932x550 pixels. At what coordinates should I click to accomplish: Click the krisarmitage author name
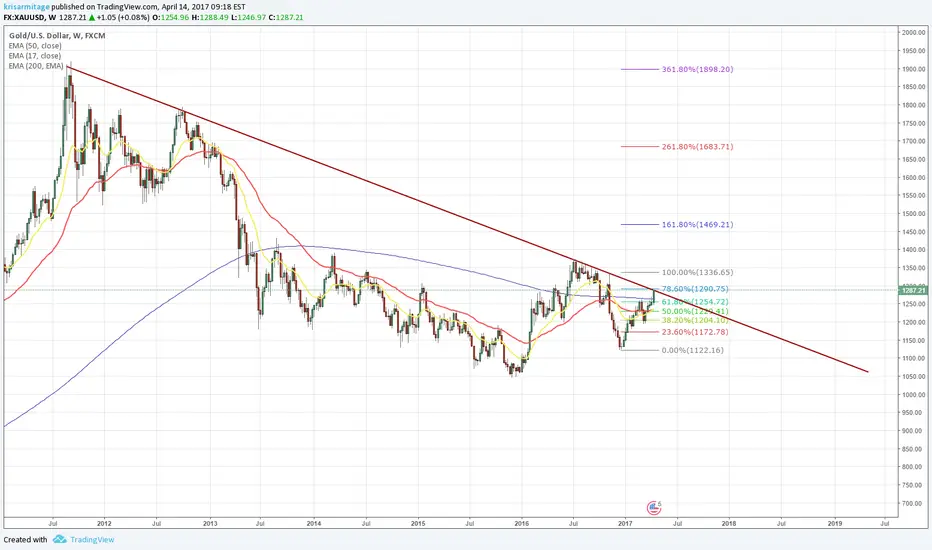pyautogui.click(x=26, y=7)
